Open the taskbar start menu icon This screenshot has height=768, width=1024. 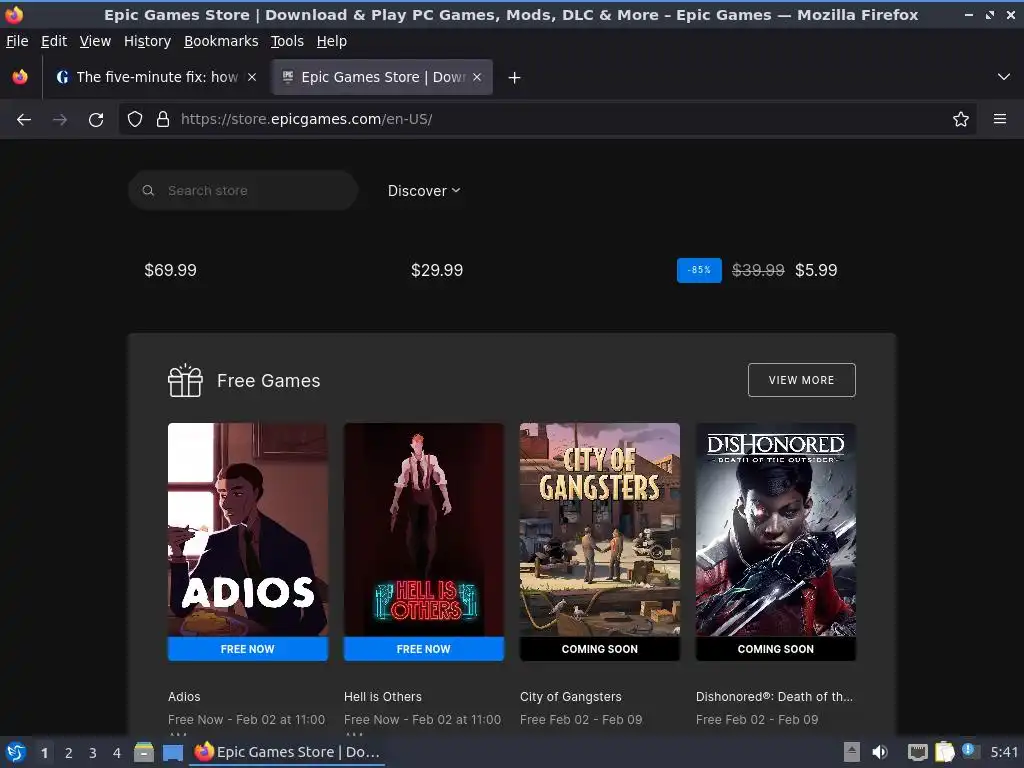16,752
